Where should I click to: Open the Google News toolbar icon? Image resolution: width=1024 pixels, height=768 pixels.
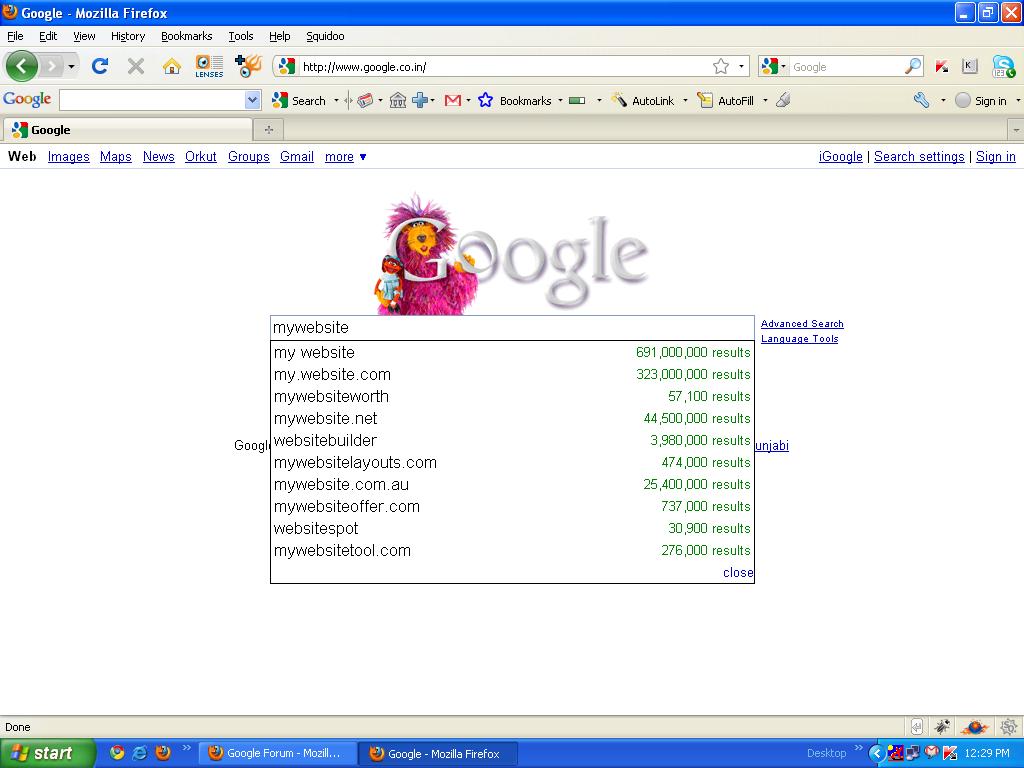[x=366, y=101]
